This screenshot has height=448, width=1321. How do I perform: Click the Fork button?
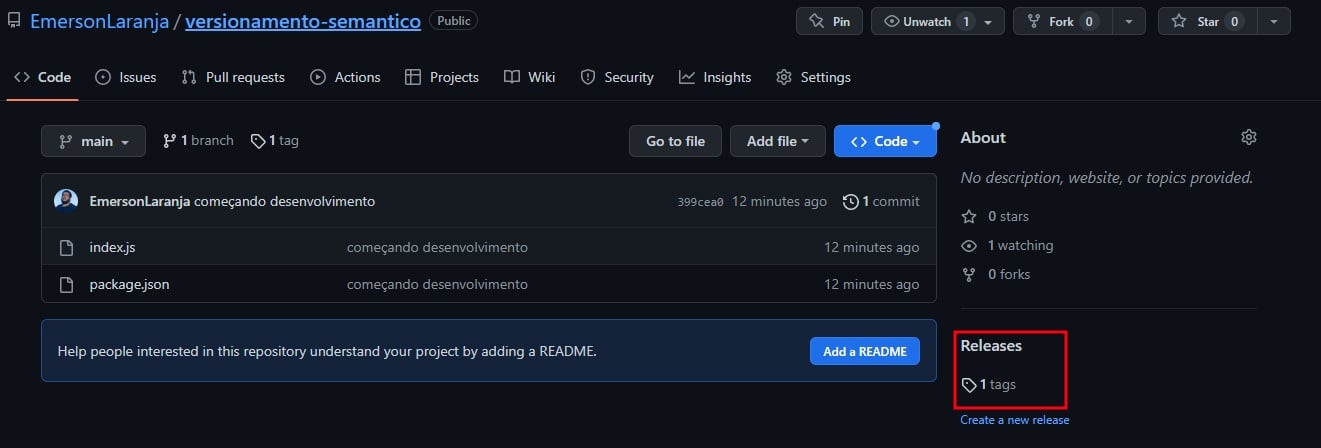tap(1062, 21)
